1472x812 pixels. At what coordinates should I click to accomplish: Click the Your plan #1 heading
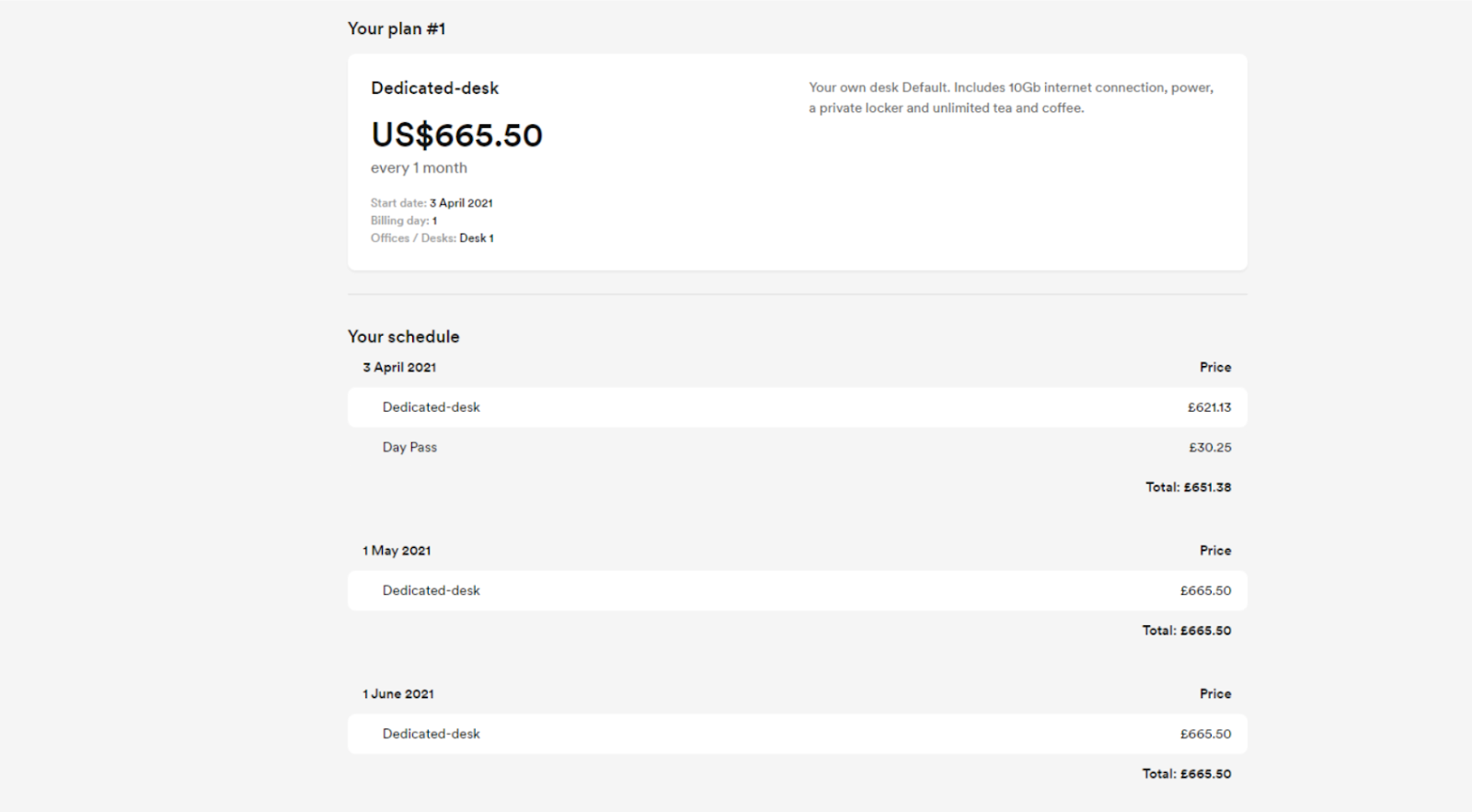397,29
